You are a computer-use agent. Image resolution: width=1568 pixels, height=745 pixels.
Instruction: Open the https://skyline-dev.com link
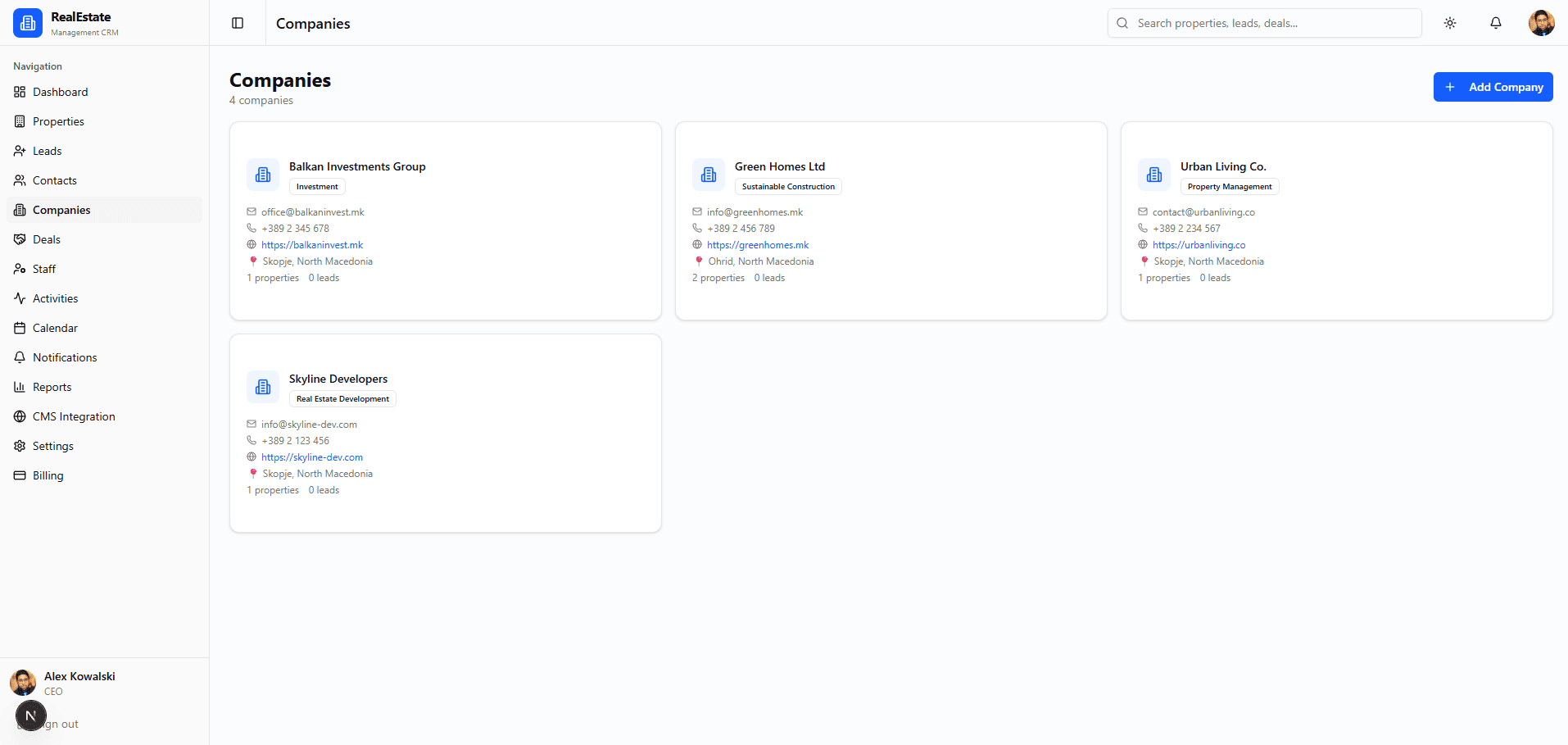tap(312, 457)
